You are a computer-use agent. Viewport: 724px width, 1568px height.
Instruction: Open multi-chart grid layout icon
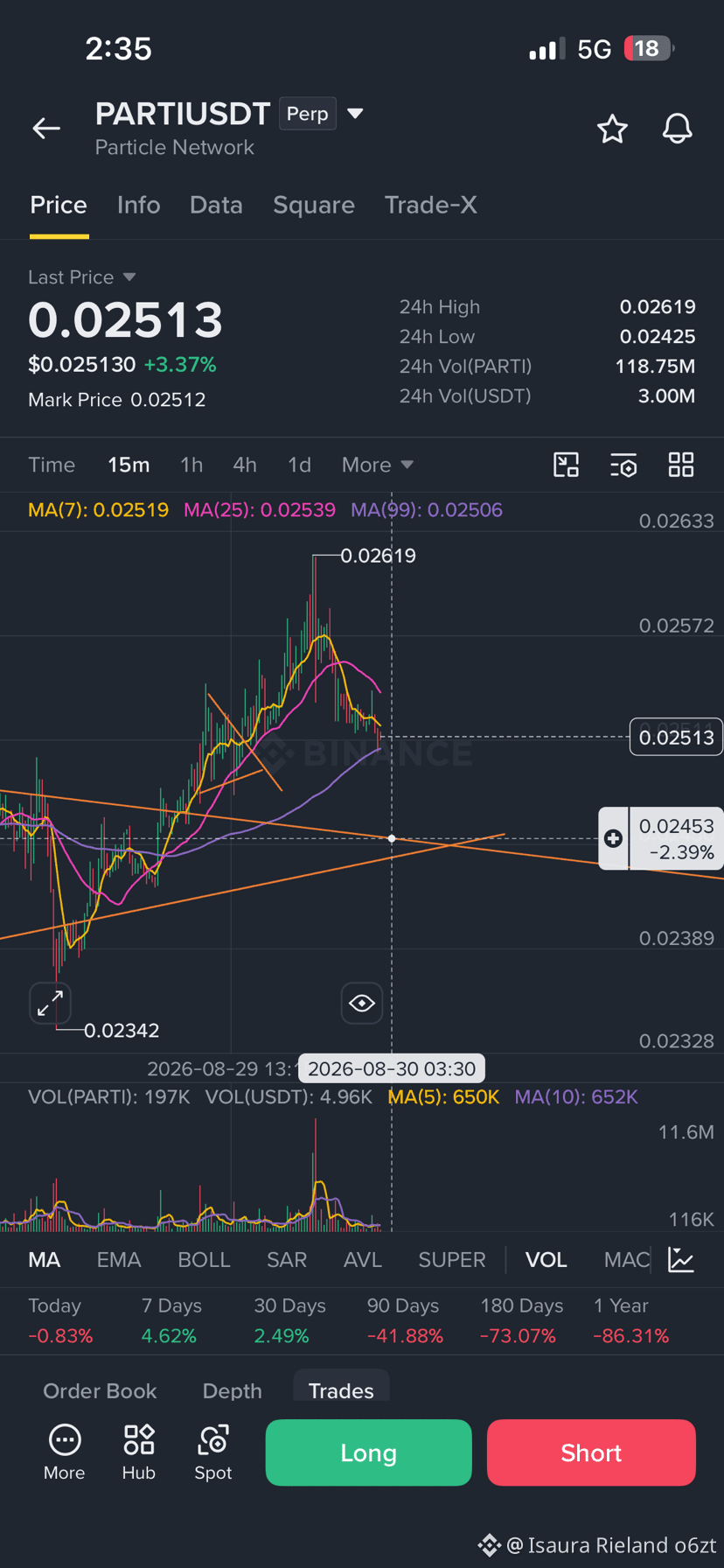tap(681, 465)
